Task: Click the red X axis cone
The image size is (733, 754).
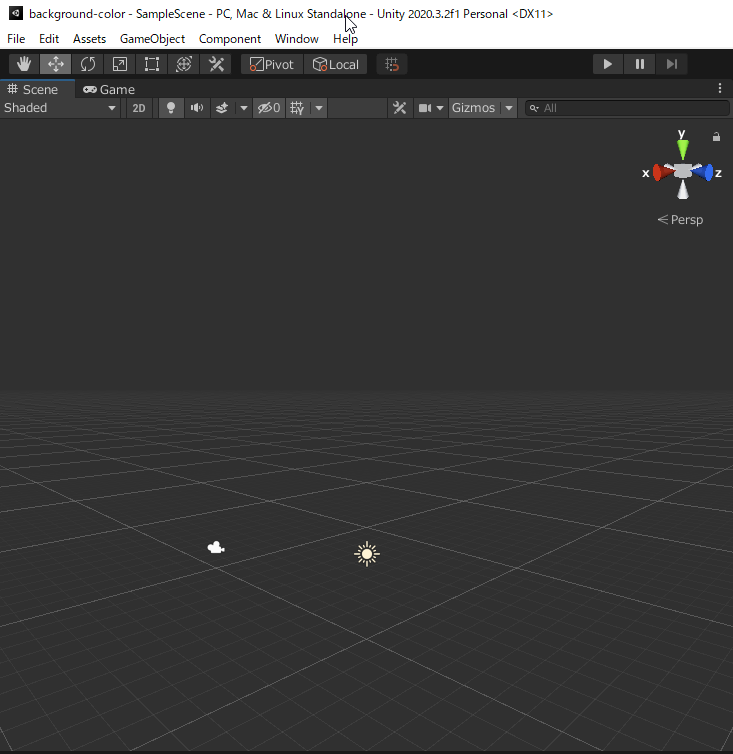Action: point(663,172)
